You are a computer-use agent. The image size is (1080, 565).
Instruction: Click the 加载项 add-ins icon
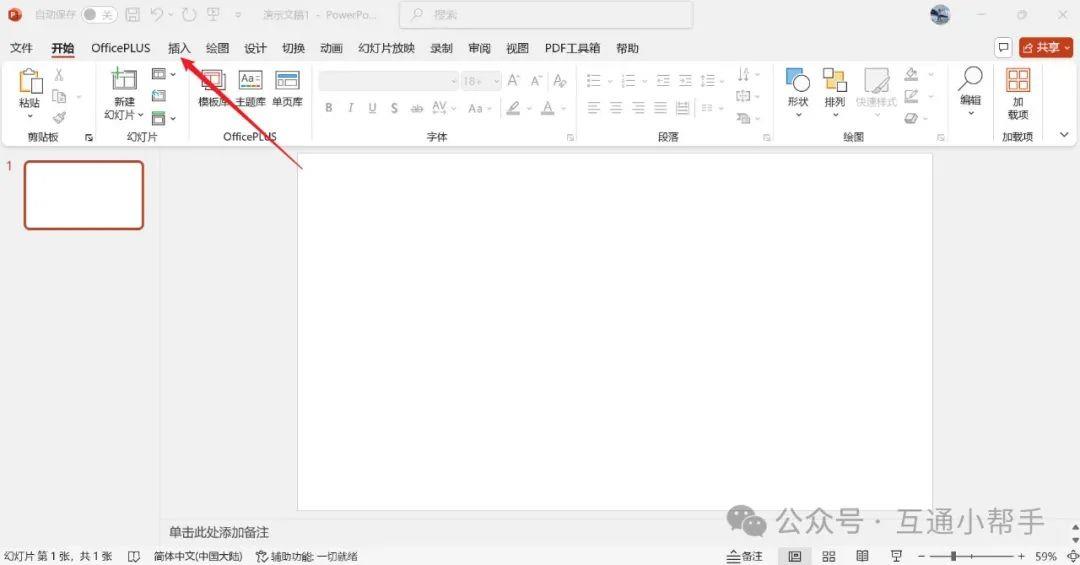[1018, 93]
